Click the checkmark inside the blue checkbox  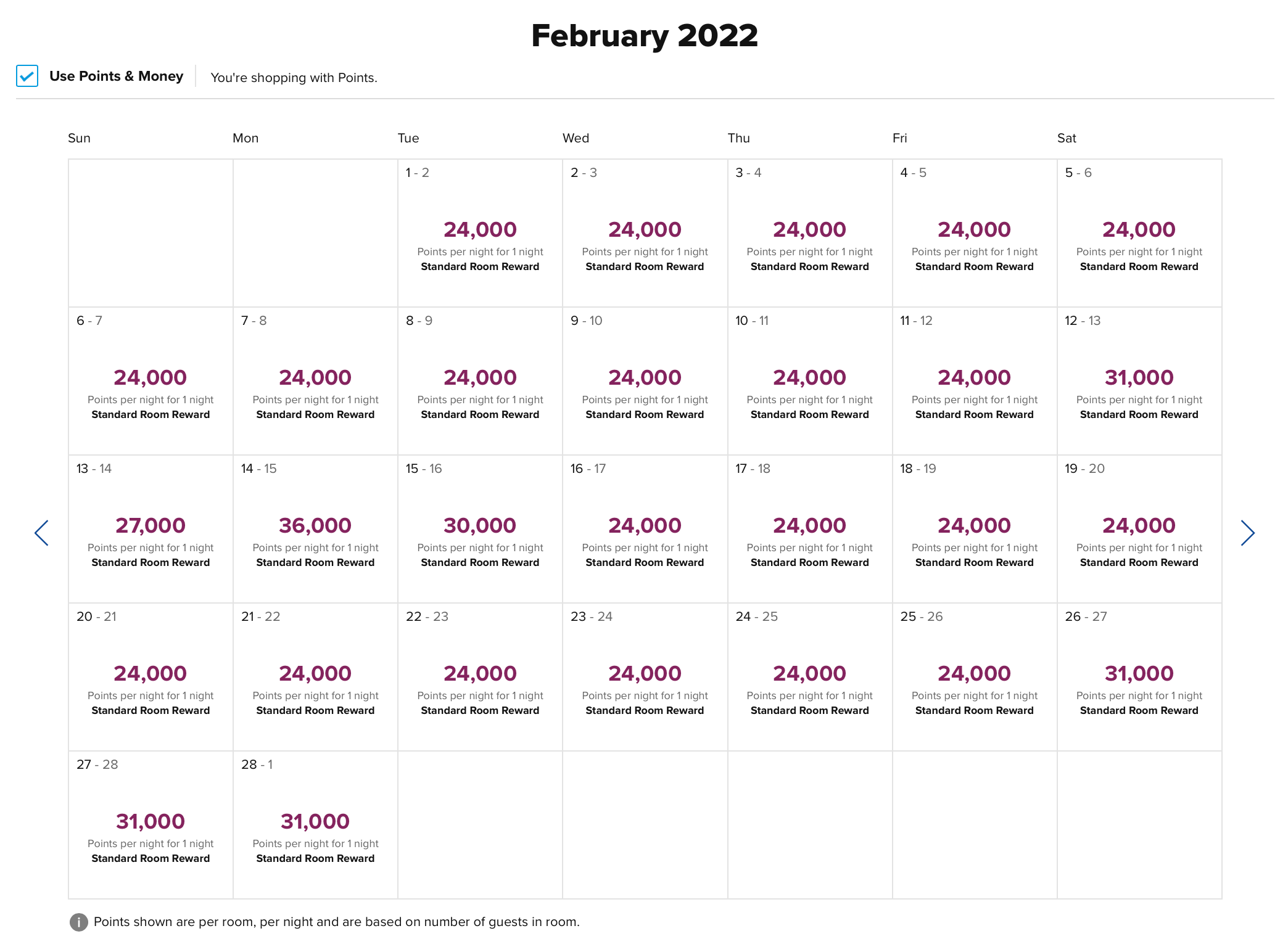click(x=27, y=76)
